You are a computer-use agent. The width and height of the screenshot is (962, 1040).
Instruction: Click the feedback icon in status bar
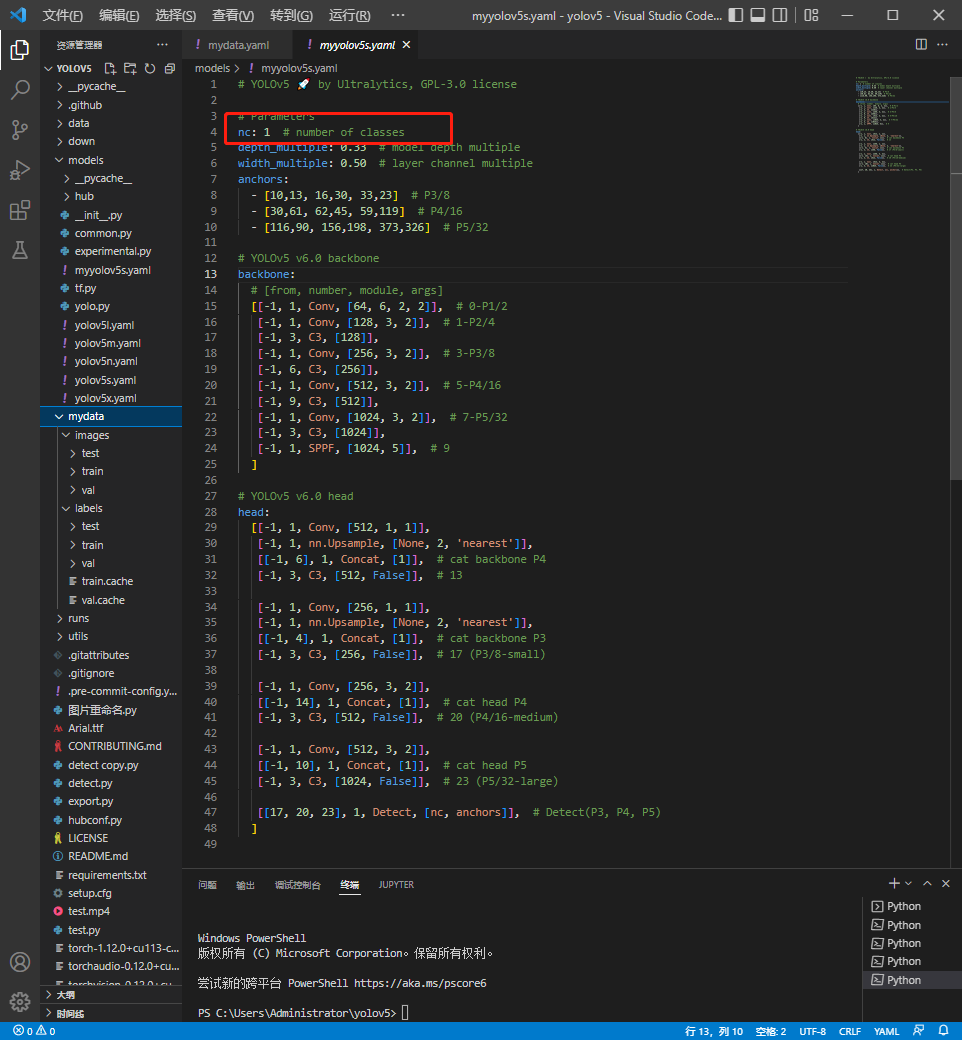(x=919, y=1031)
